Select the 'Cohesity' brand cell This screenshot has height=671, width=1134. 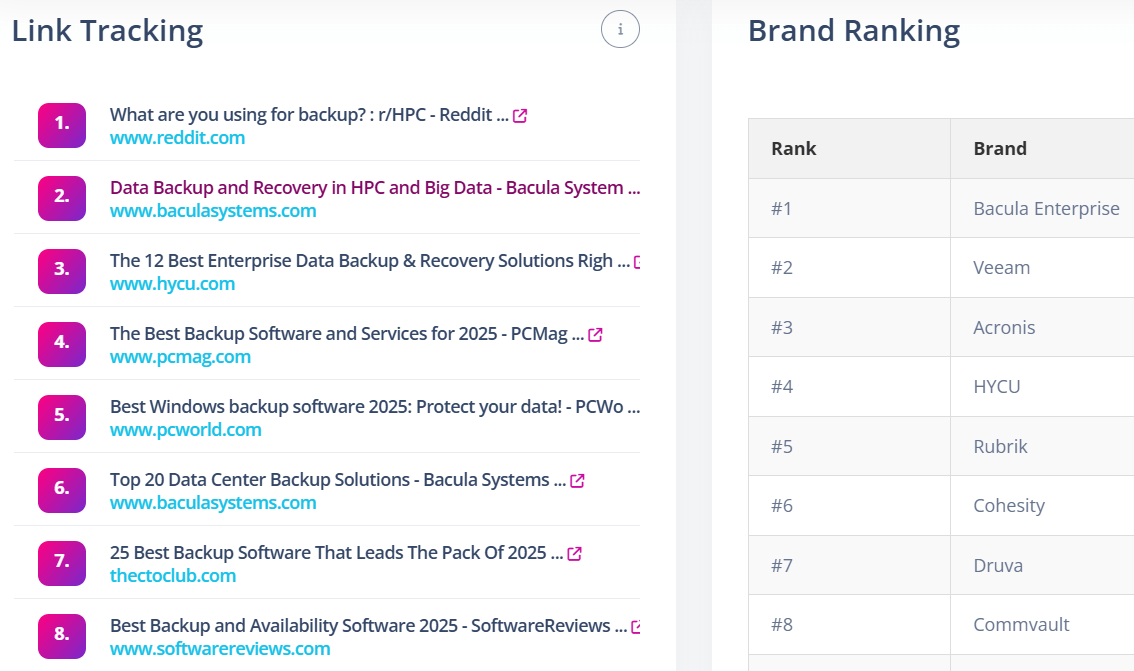[x=1042, y=505]
